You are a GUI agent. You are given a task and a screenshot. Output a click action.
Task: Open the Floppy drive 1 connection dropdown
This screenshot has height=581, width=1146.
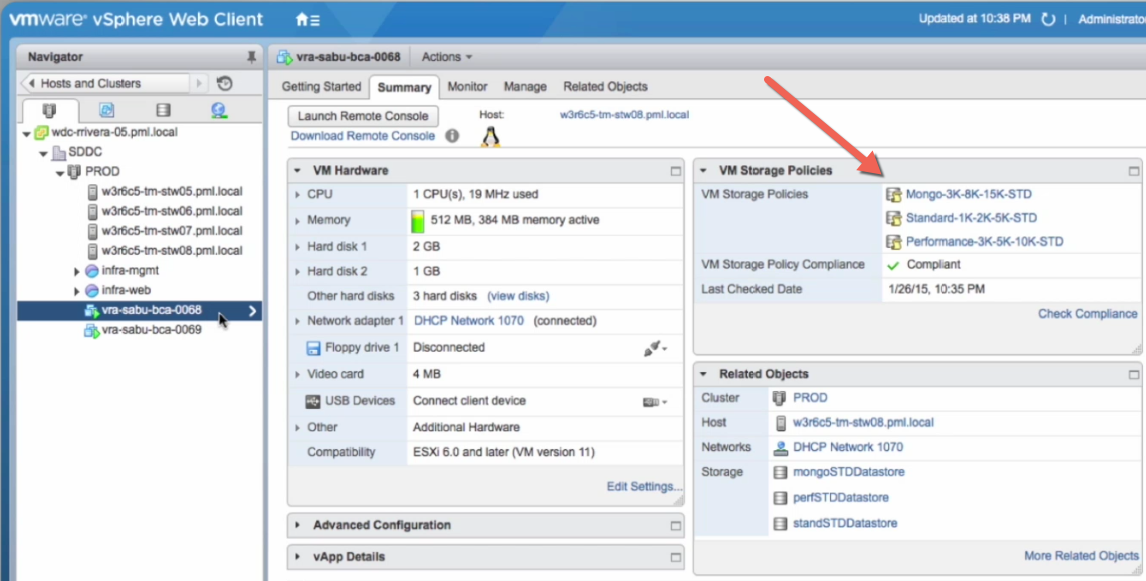655,348
